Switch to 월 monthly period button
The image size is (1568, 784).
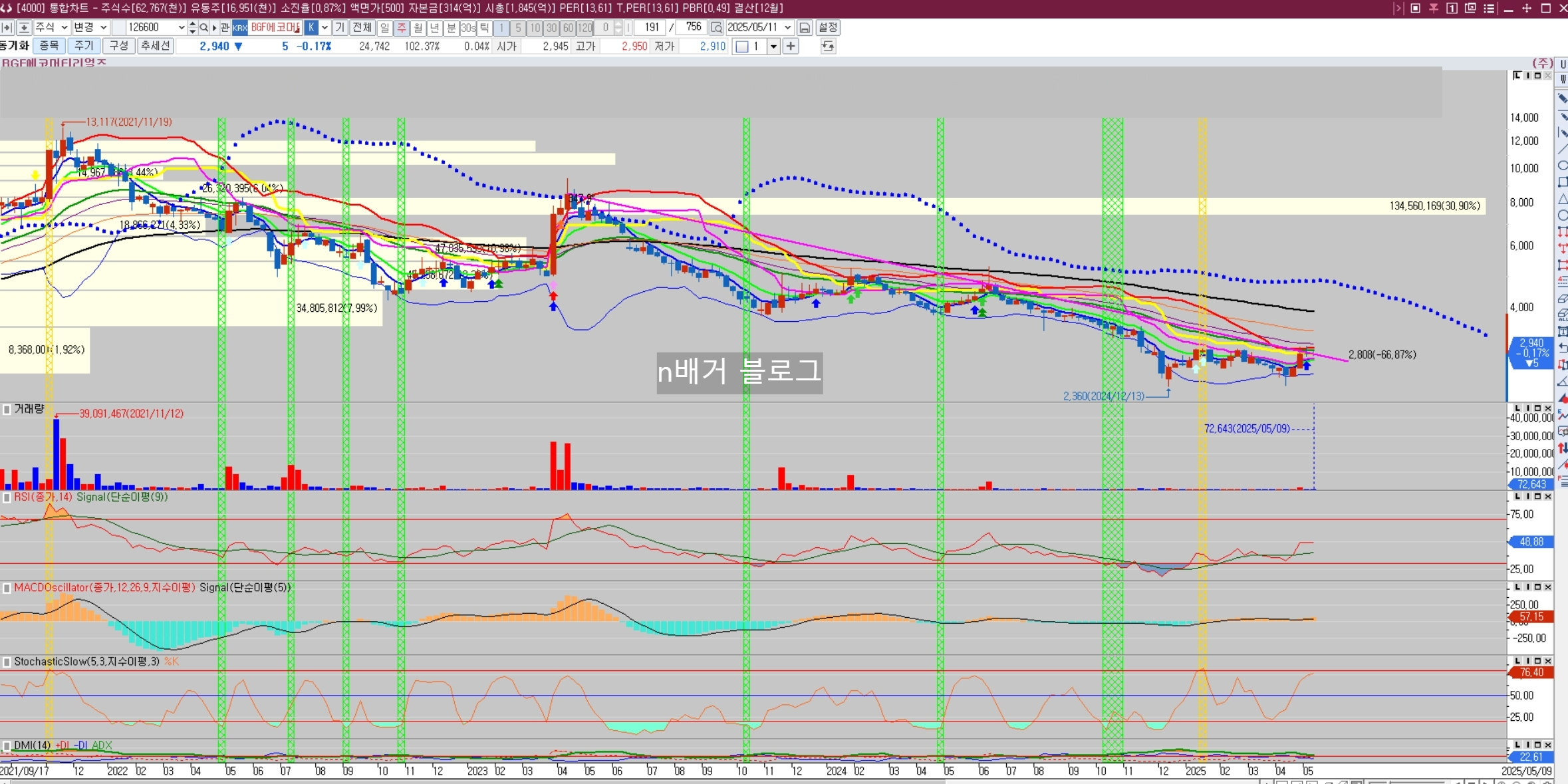pos(418,27)
